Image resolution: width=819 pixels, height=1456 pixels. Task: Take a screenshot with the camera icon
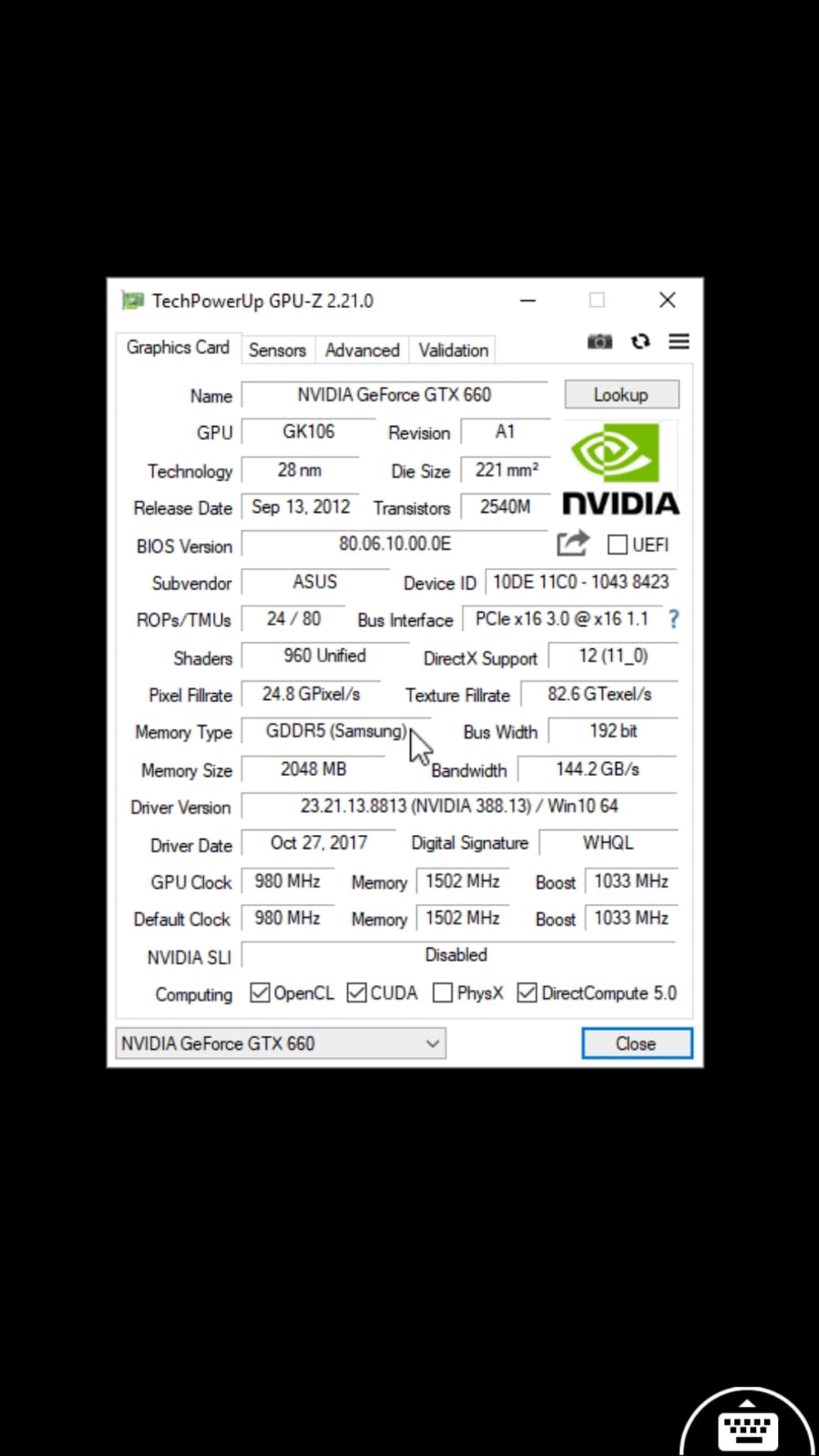pos(599,341)
